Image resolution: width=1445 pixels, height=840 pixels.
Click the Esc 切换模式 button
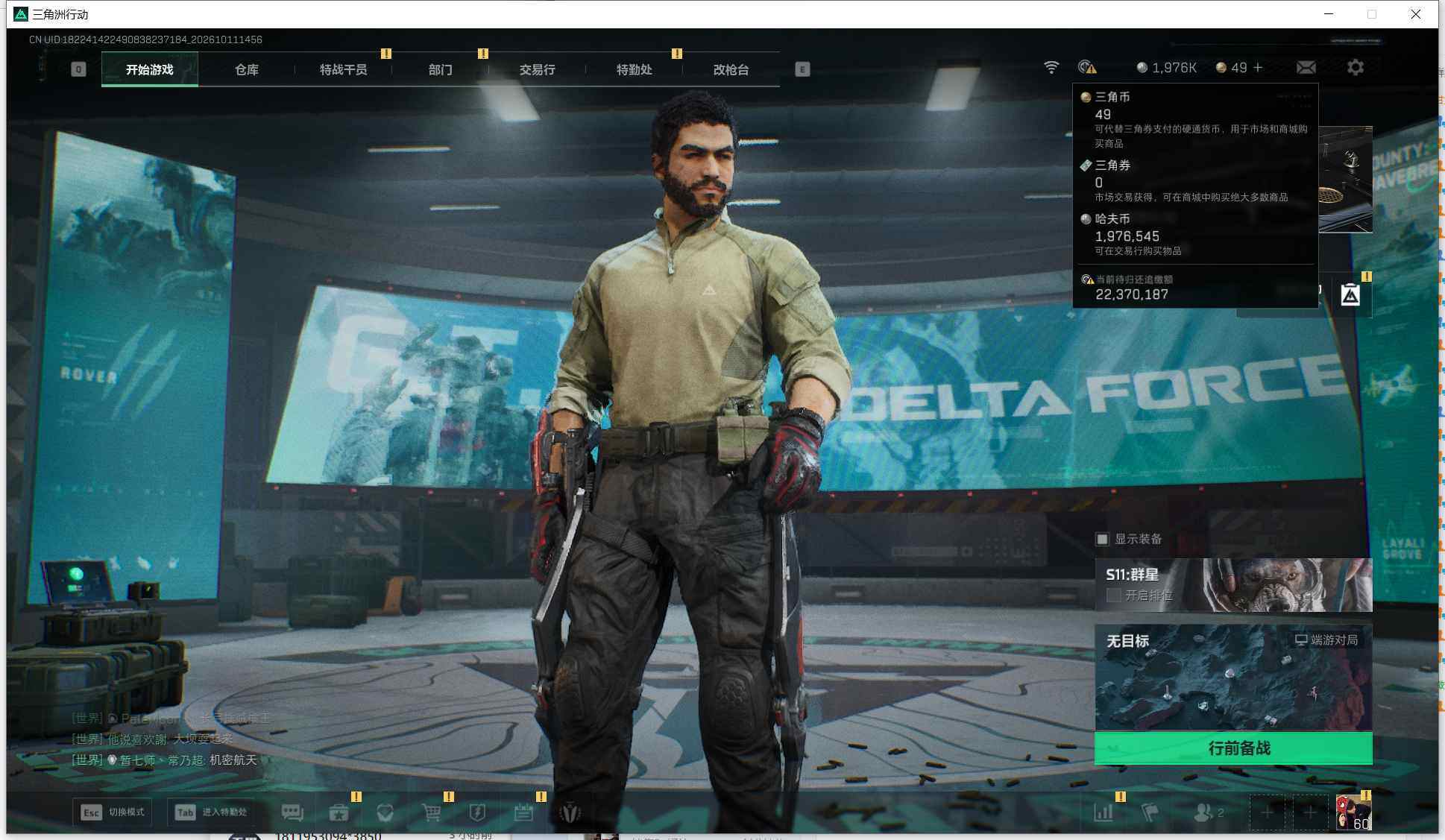click(113, 812)
